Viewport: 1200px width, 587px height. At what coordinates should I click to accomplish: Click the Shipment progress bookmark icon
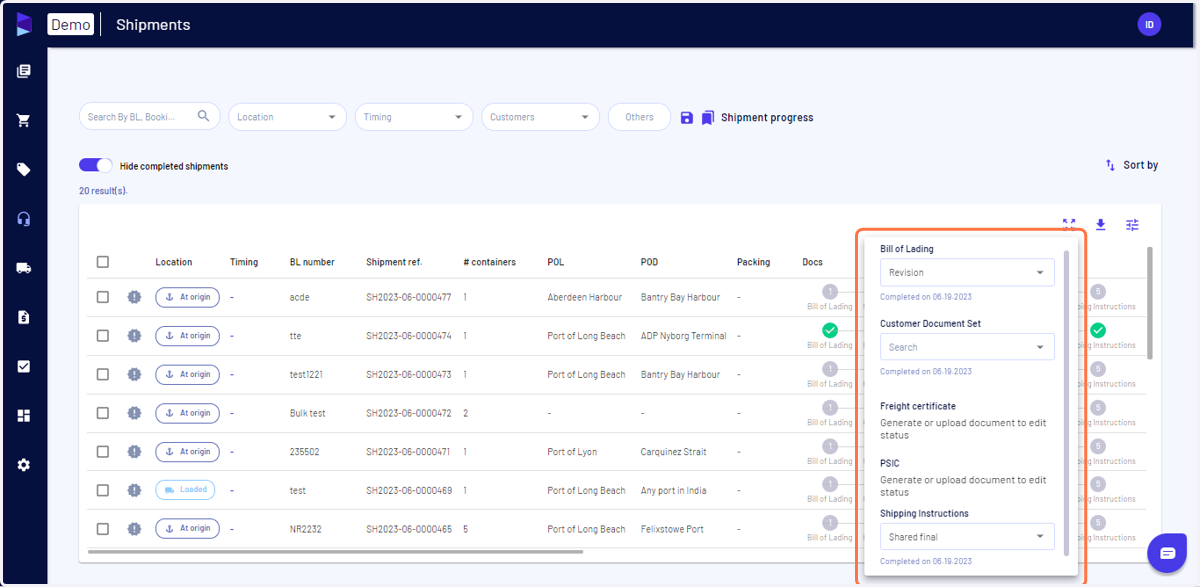(708, 118)
